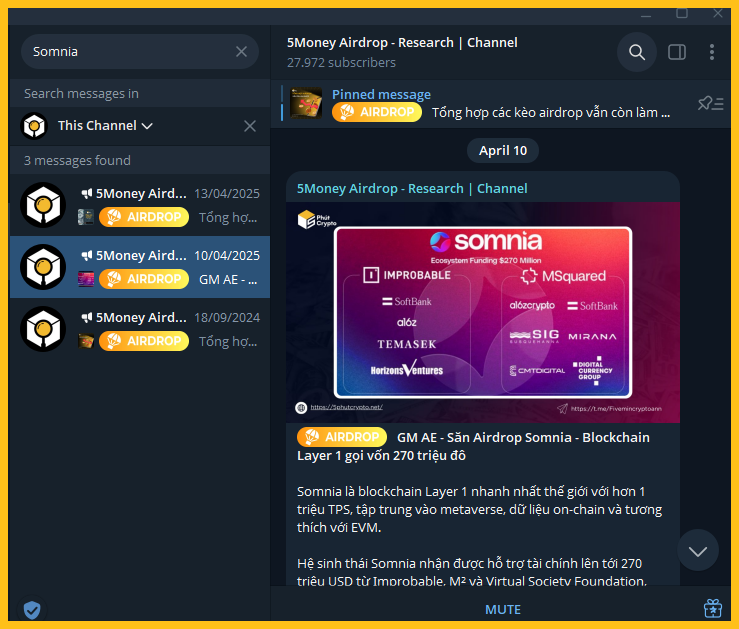
Task: Click avatar of 13/04/2025 search result
Action: [x=43, y=205]
